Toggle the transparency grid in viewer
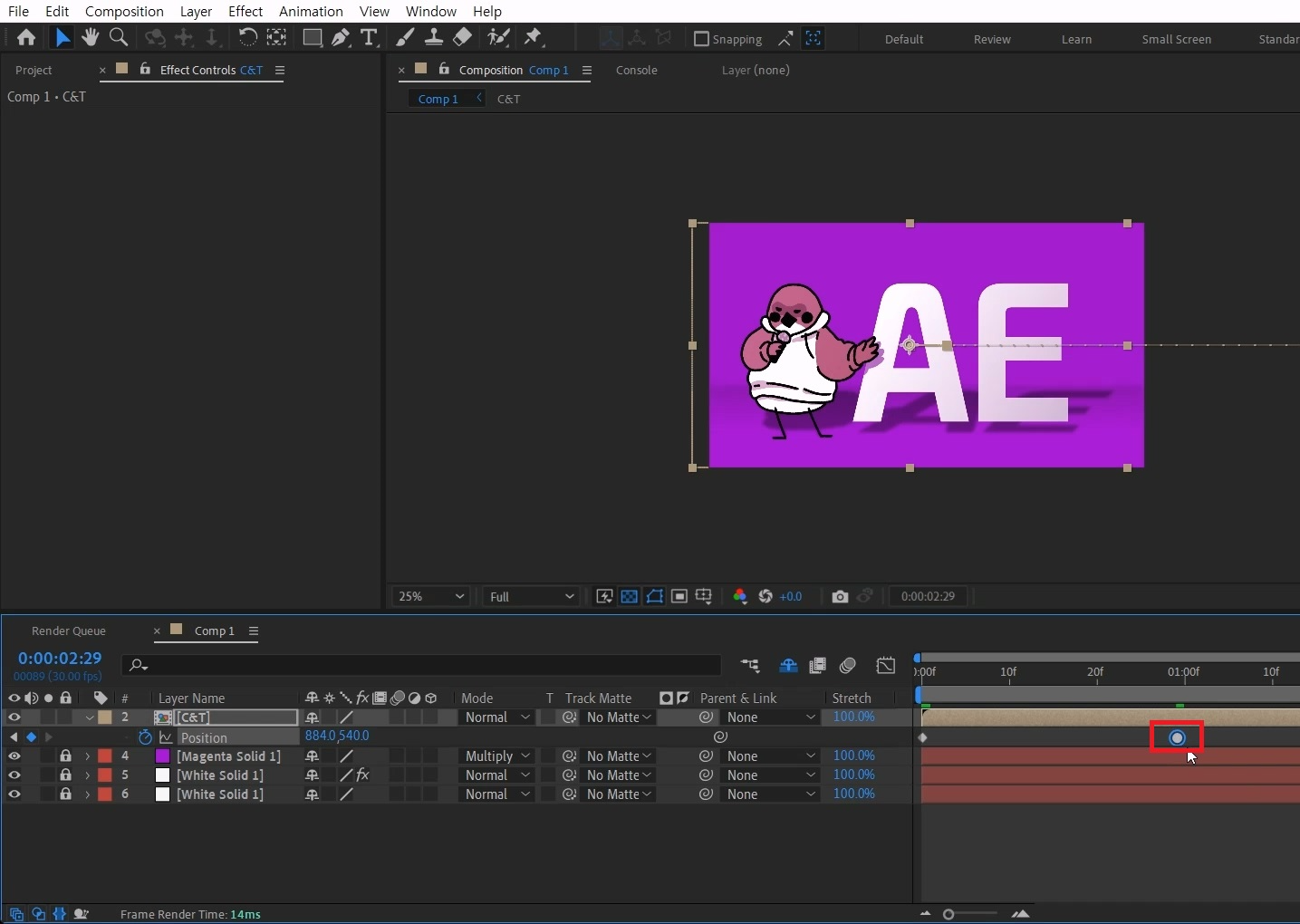The image size is (1300, 924). click(629, 596)
